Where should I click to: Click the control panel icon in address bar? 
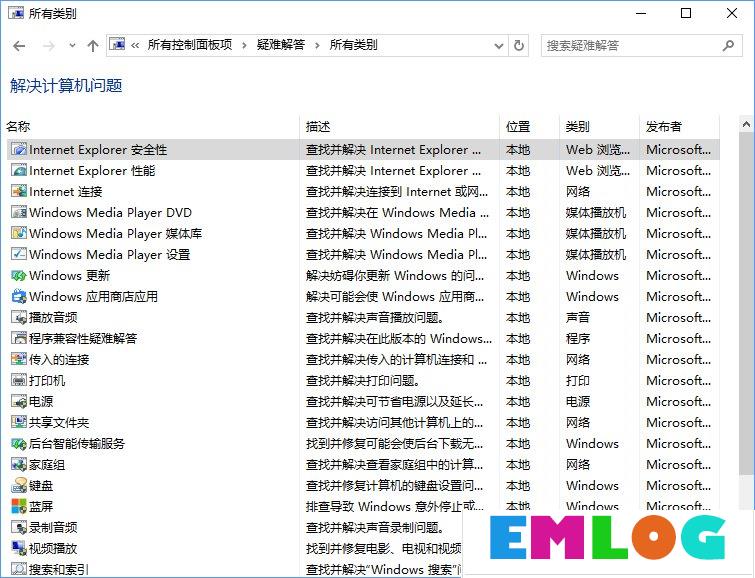point(117,45)
